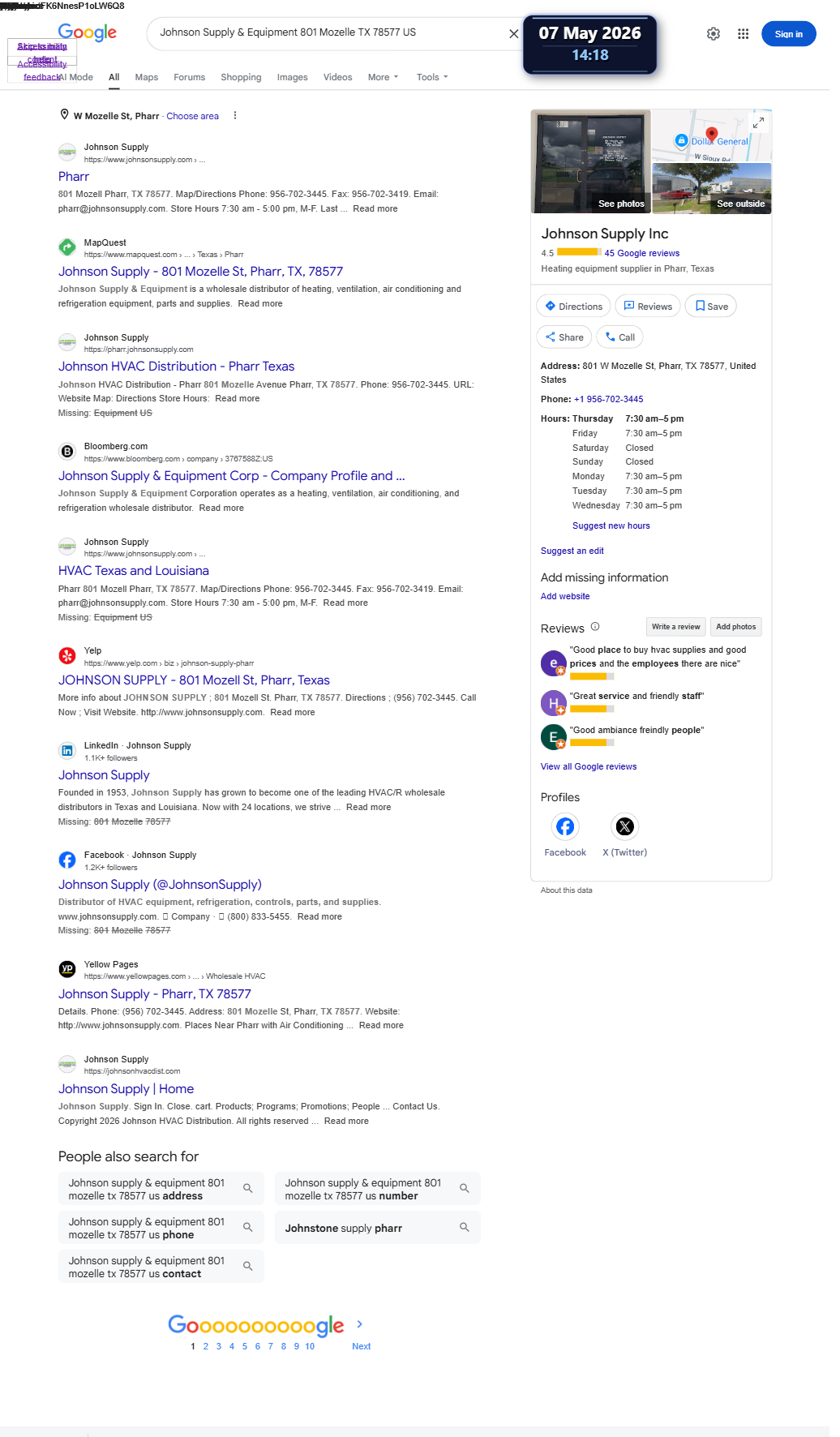840x1437 pixels.
Task: Click the Call button
Action: click(619, 337)
